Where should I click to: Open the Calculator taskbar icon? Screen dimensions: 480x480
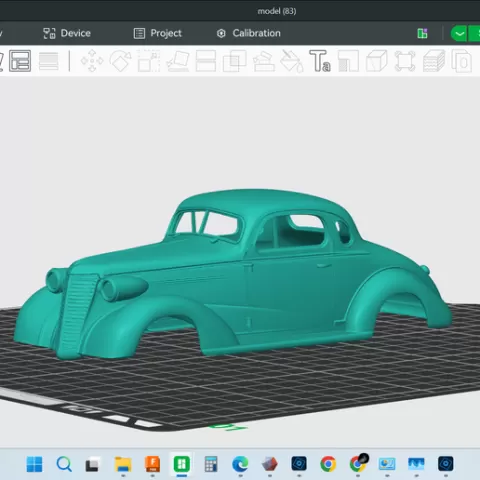(x=211, y=464)
